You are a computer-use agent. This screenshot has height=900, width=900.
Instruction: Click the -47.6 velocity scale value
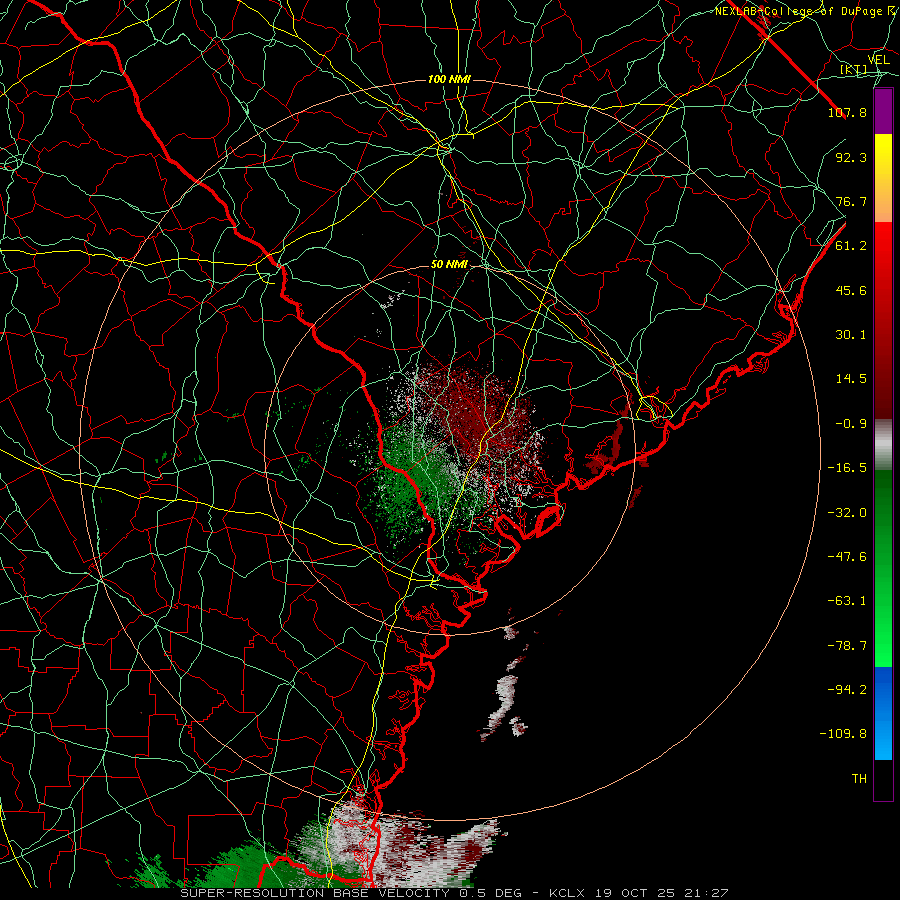point(847,557)
